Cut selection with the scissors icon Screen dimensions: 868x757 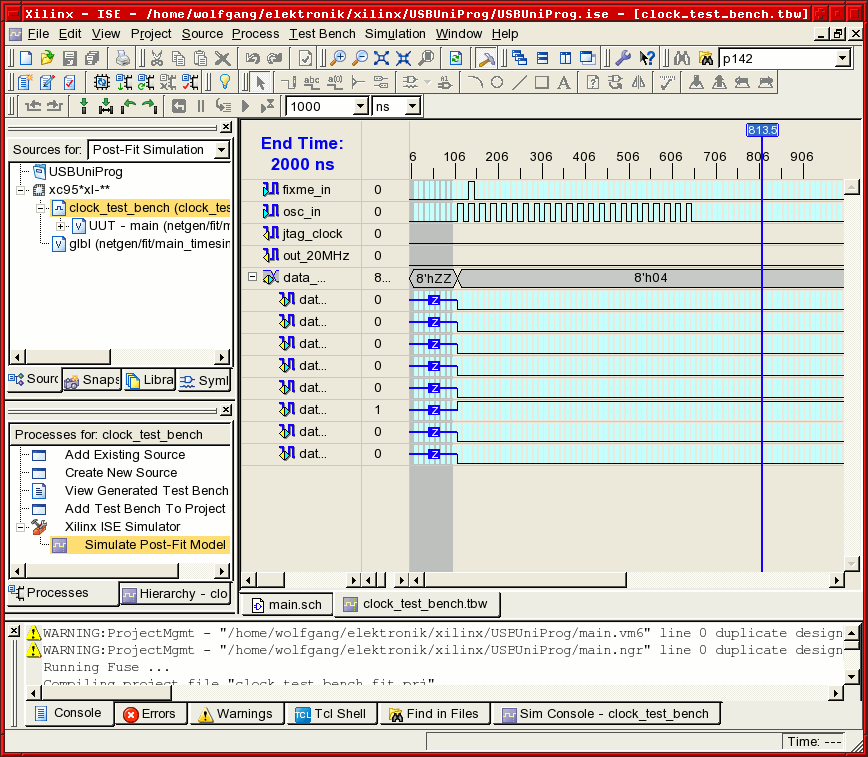coord(157,58)
